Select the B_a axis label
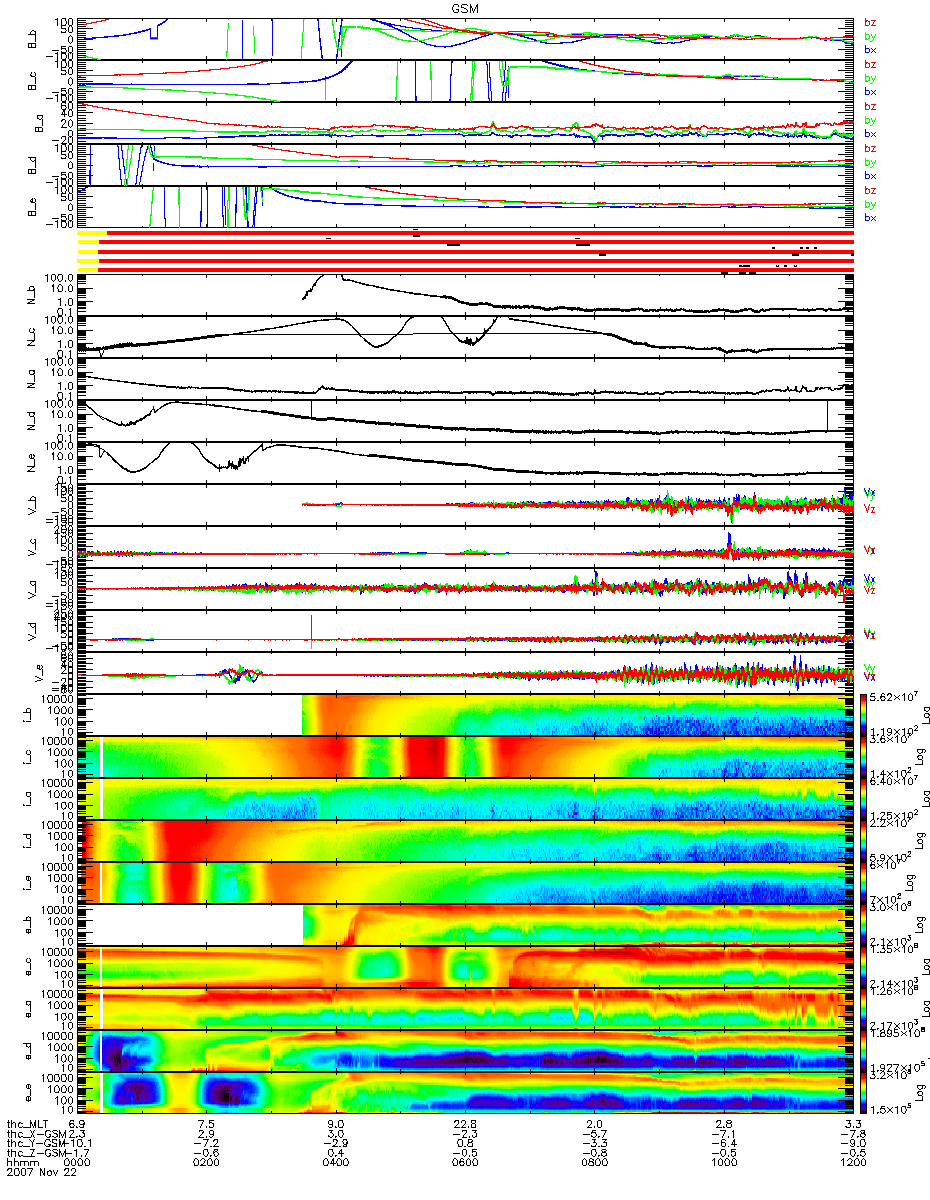 click(x=40, y=123)
